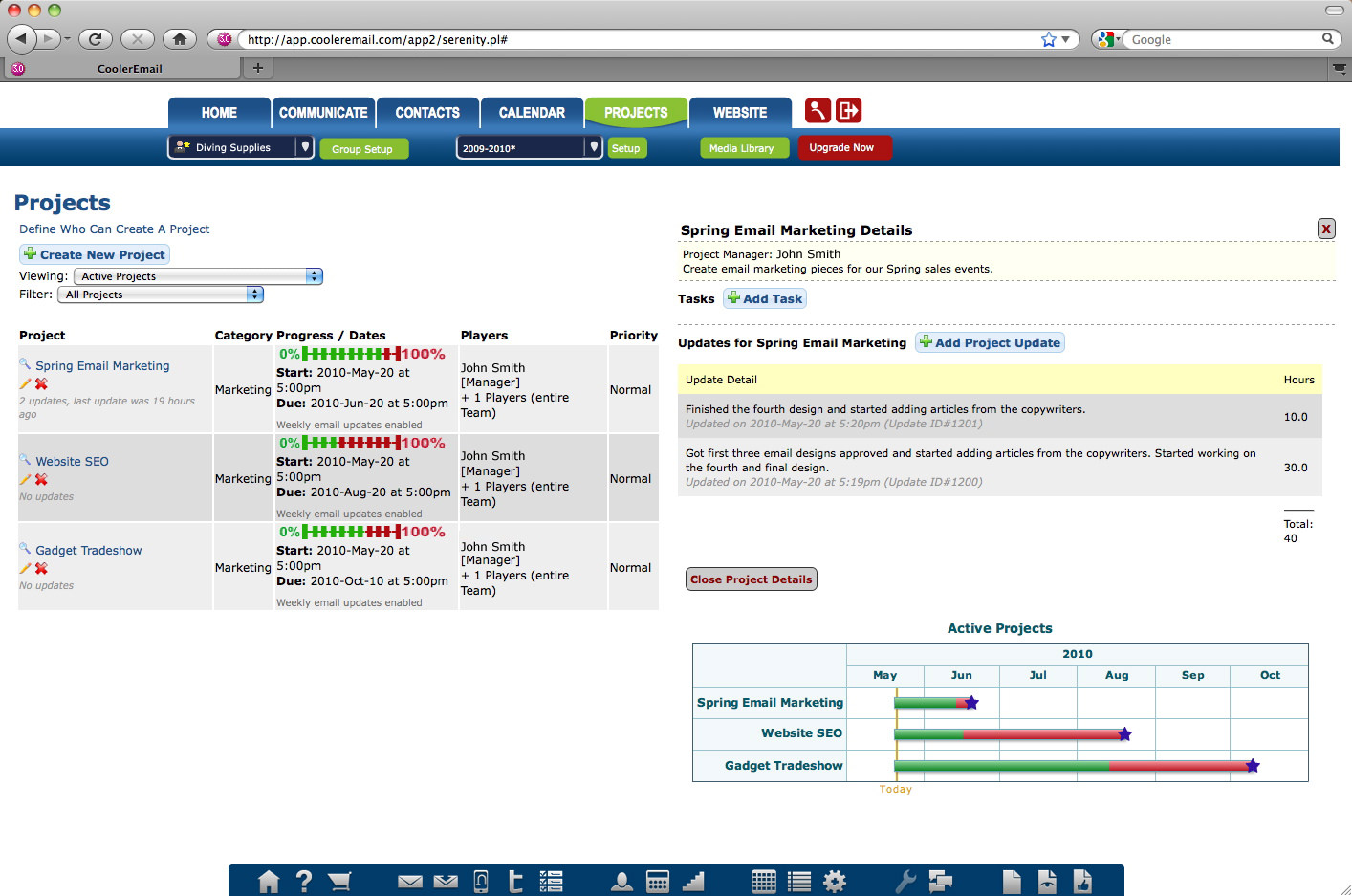Viewport: 1352px width, 896px height.
Task: Click the red logout arrow icon
Action: [848, 111]
